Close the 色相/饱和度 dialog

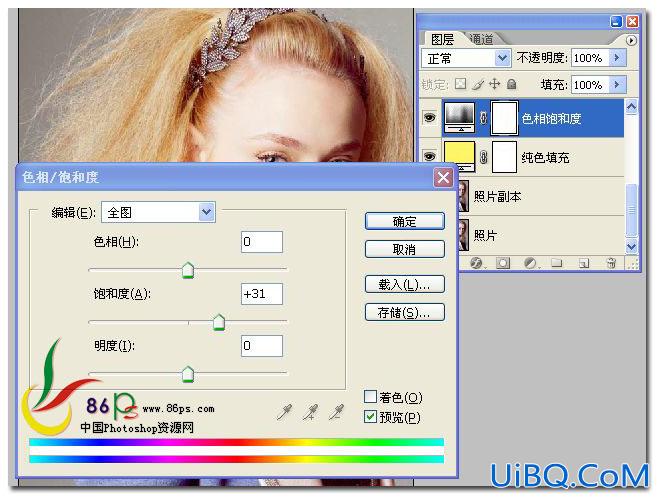pyautogui.click(x=443, y=178)
